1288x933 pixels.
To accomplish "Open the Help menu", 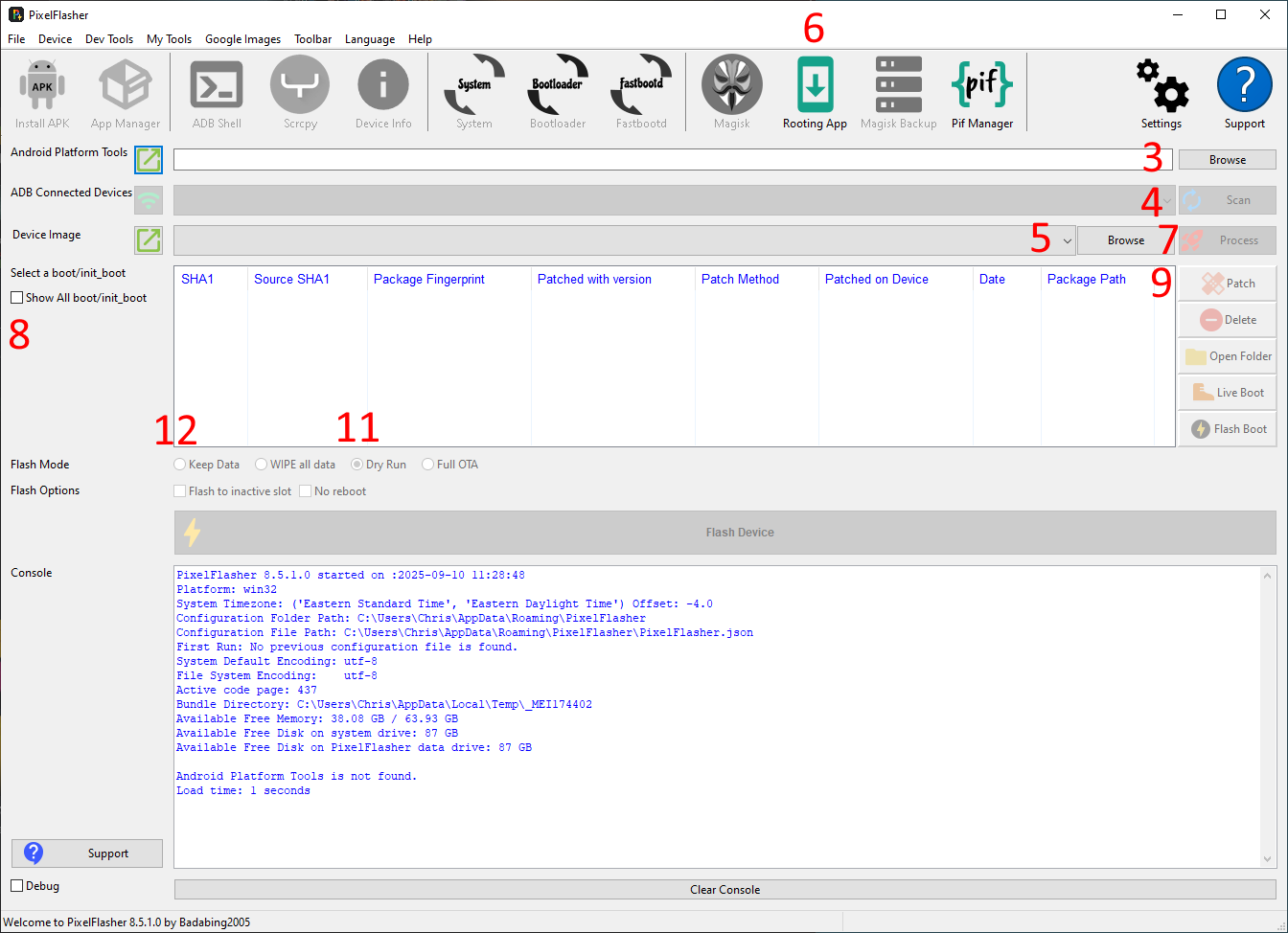I will tap(420, 39).
